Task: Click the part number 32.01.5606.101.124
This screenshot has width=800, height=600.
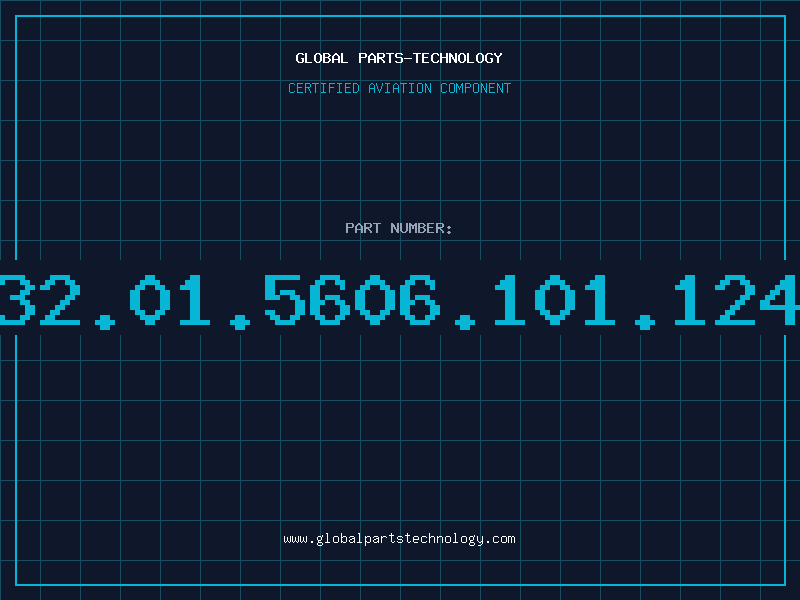Action: 400,301
